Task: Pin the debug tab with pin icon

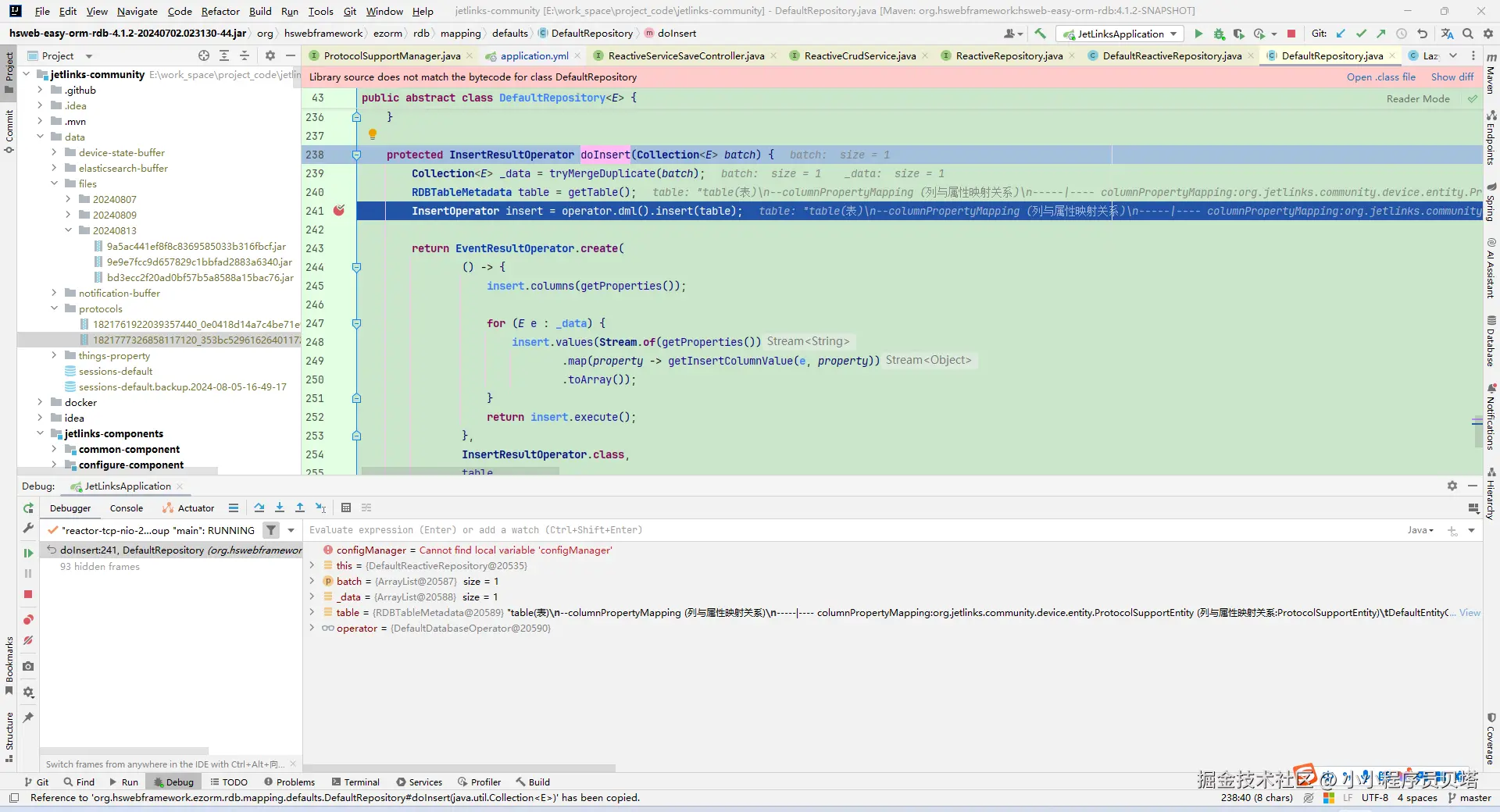Action: click(x=28, y=717)
